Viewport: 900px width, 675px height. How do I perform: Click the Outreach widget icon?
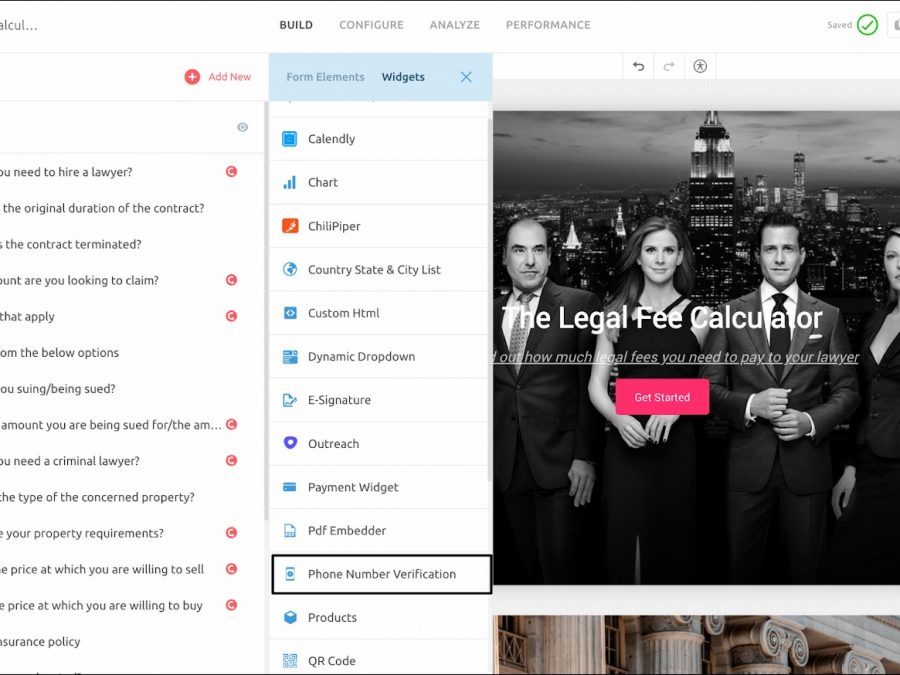click(290, 443)
